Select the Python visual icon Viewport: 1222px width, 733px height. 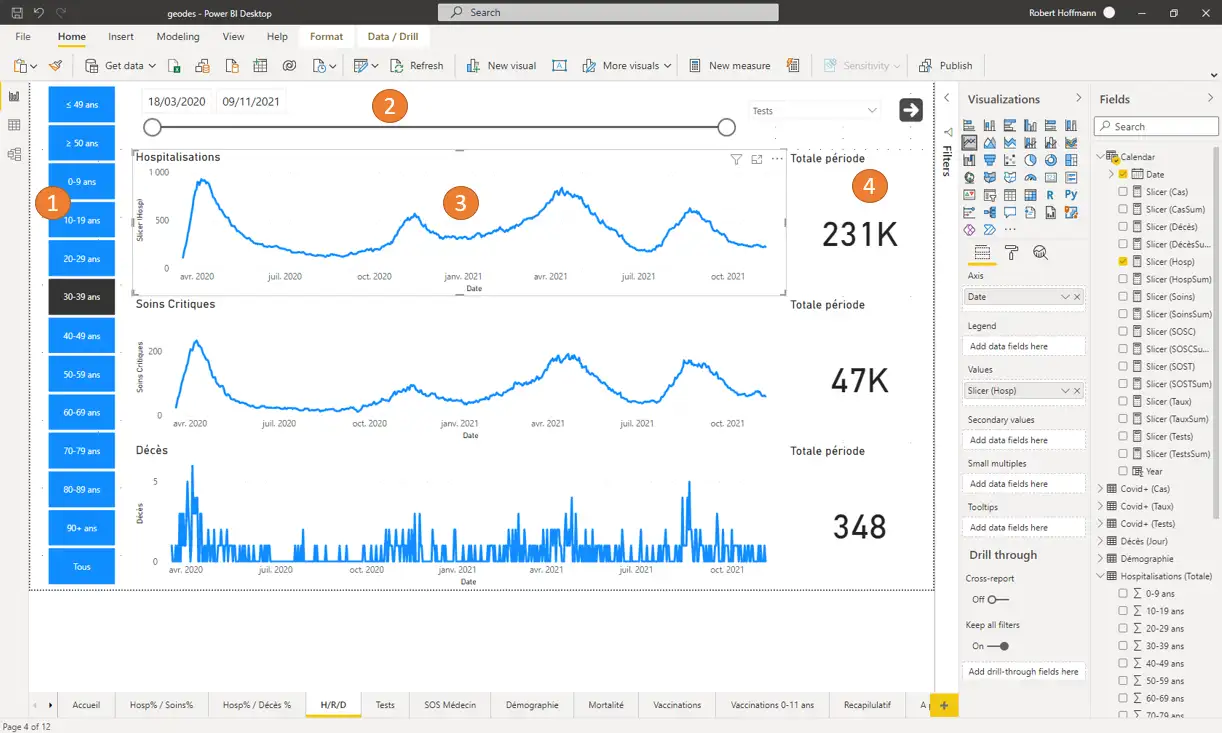click(1071, 194)
